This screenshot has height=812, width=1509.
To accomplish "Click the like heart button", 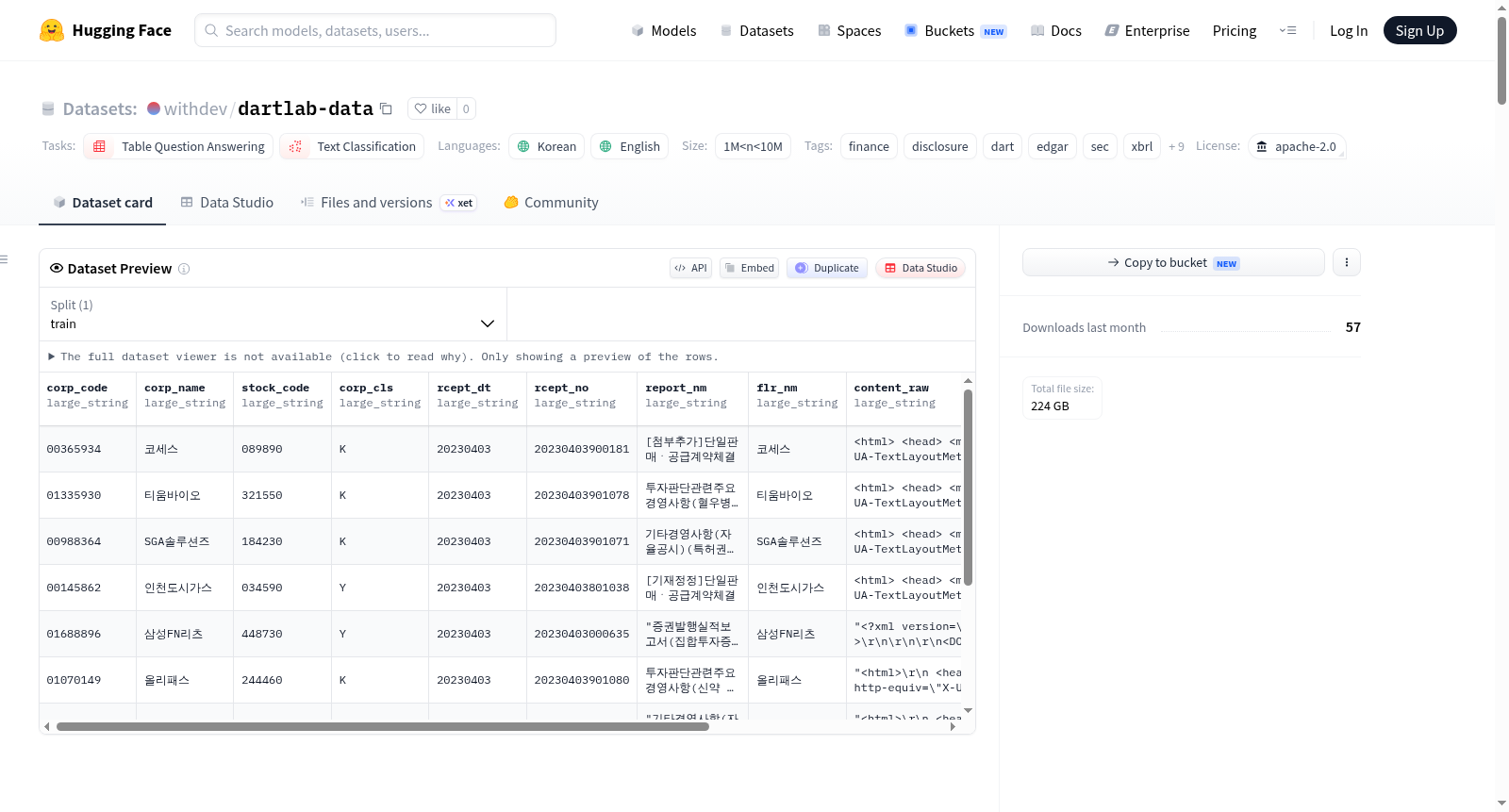I will [x=432, y=108].
